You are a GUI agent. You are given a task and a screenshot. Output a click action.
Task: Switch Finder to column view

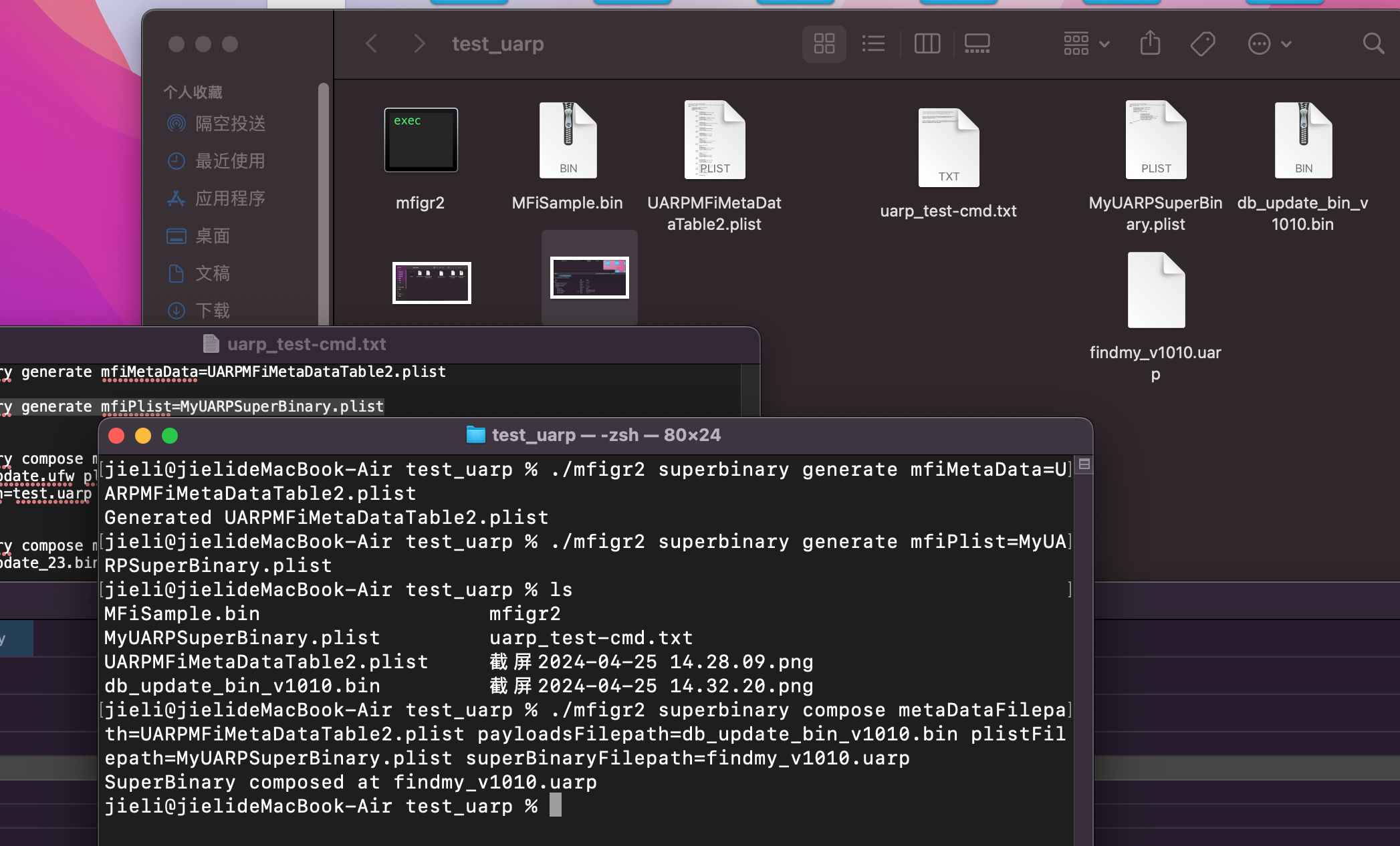point(927,44)
